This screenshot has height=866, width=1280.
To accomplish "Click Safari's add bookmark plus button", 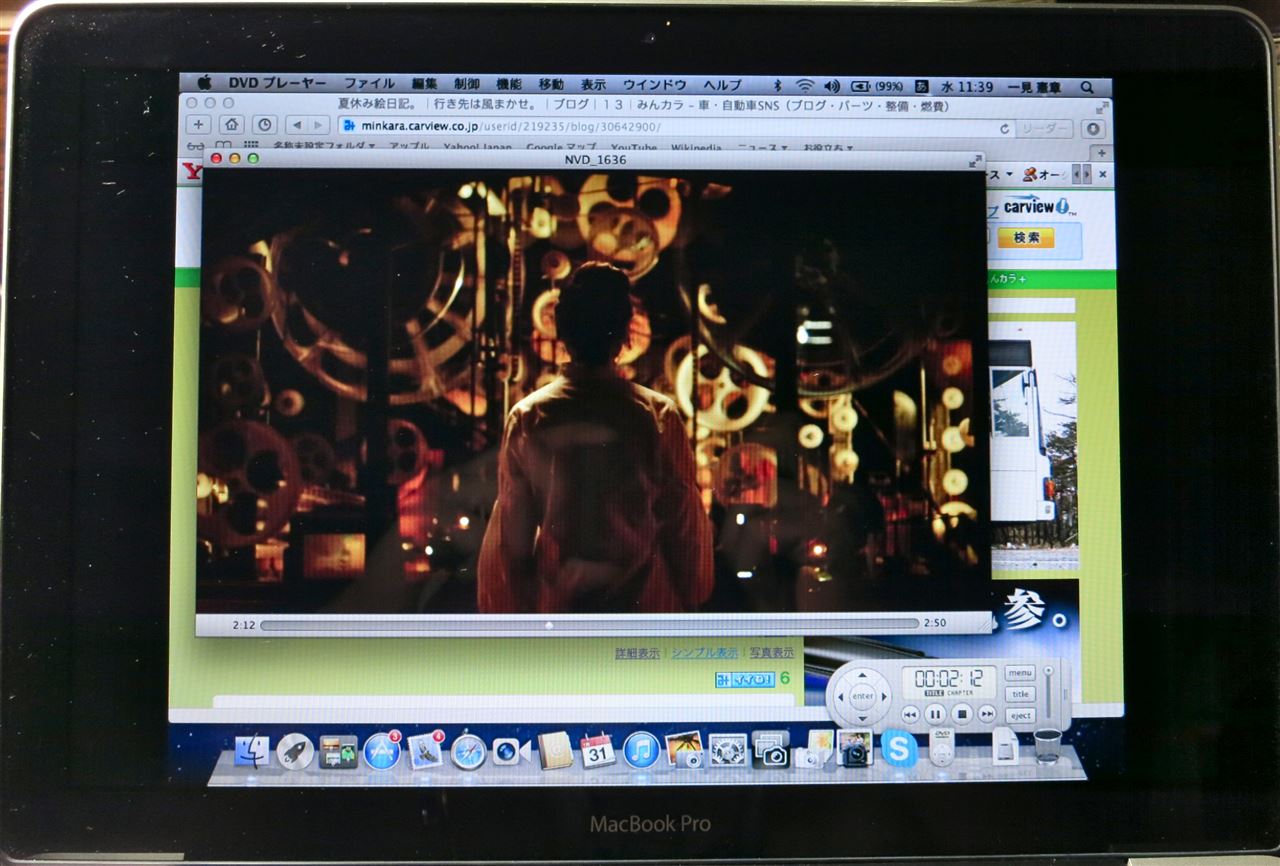I will click(x=199, y=125).
